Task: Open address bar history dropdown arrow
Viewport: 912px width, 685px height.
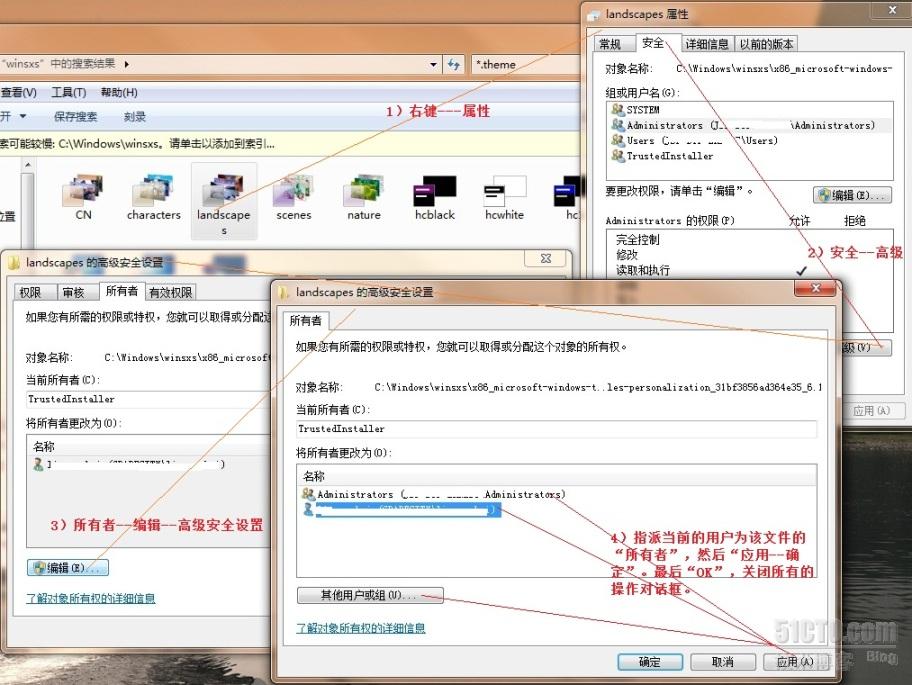Action: coord(433,65)
